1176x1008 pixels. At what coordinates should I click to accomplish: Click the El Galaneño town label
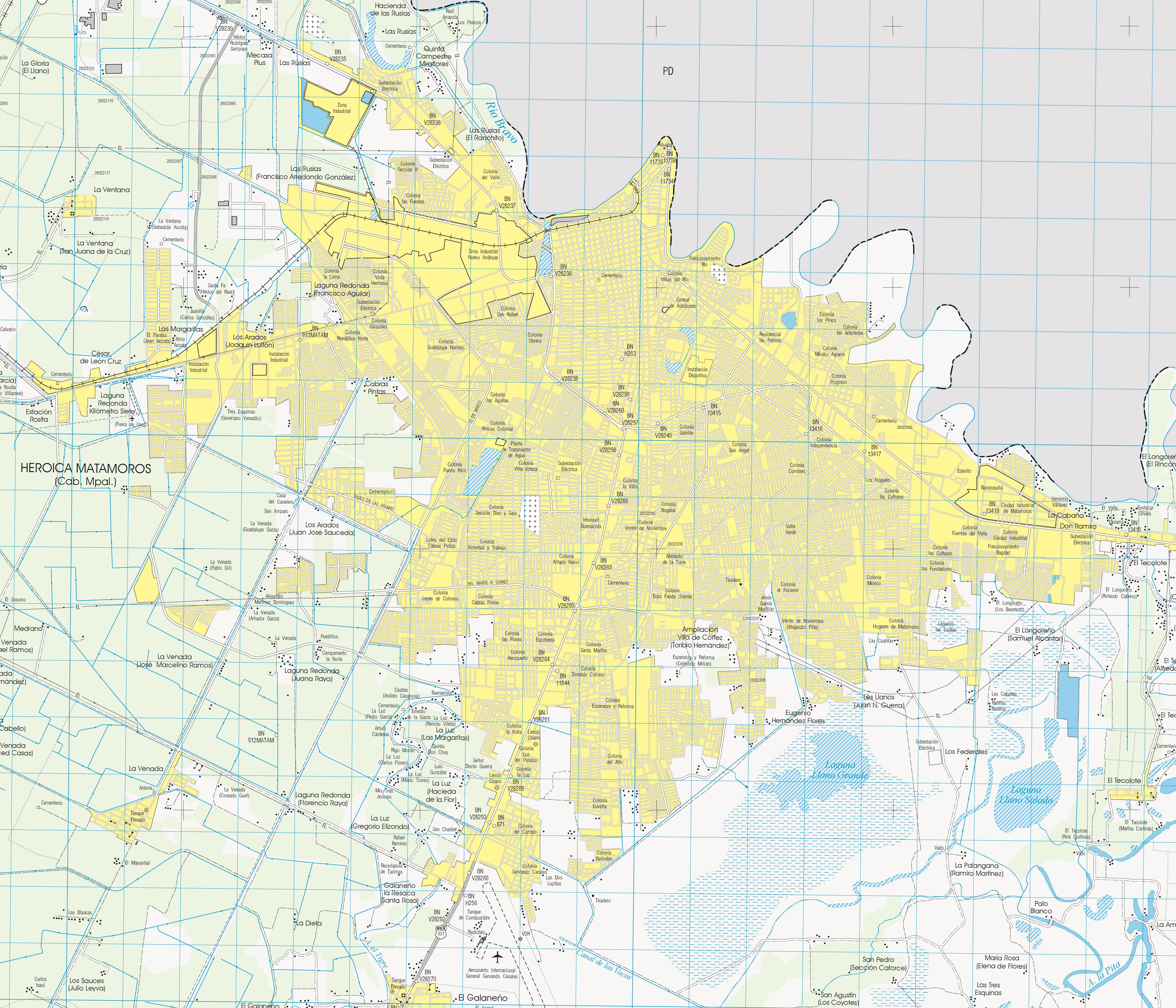(483, 997)
